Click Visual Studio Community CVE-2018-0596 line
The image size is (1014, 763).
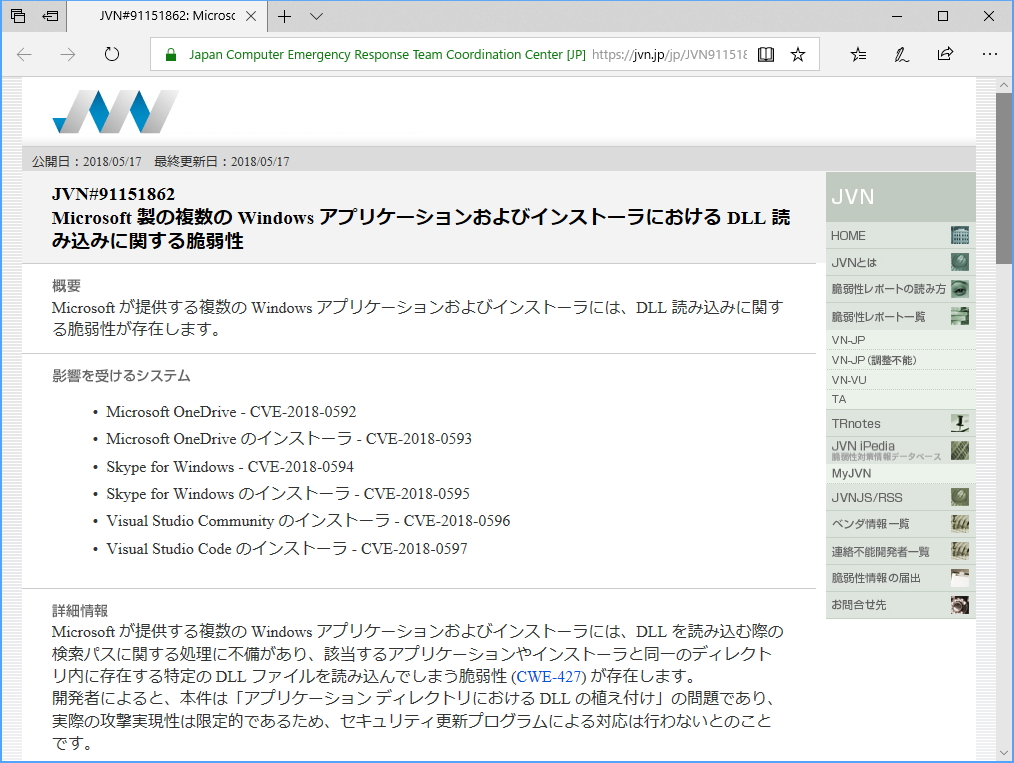click(x=308, y=521)
